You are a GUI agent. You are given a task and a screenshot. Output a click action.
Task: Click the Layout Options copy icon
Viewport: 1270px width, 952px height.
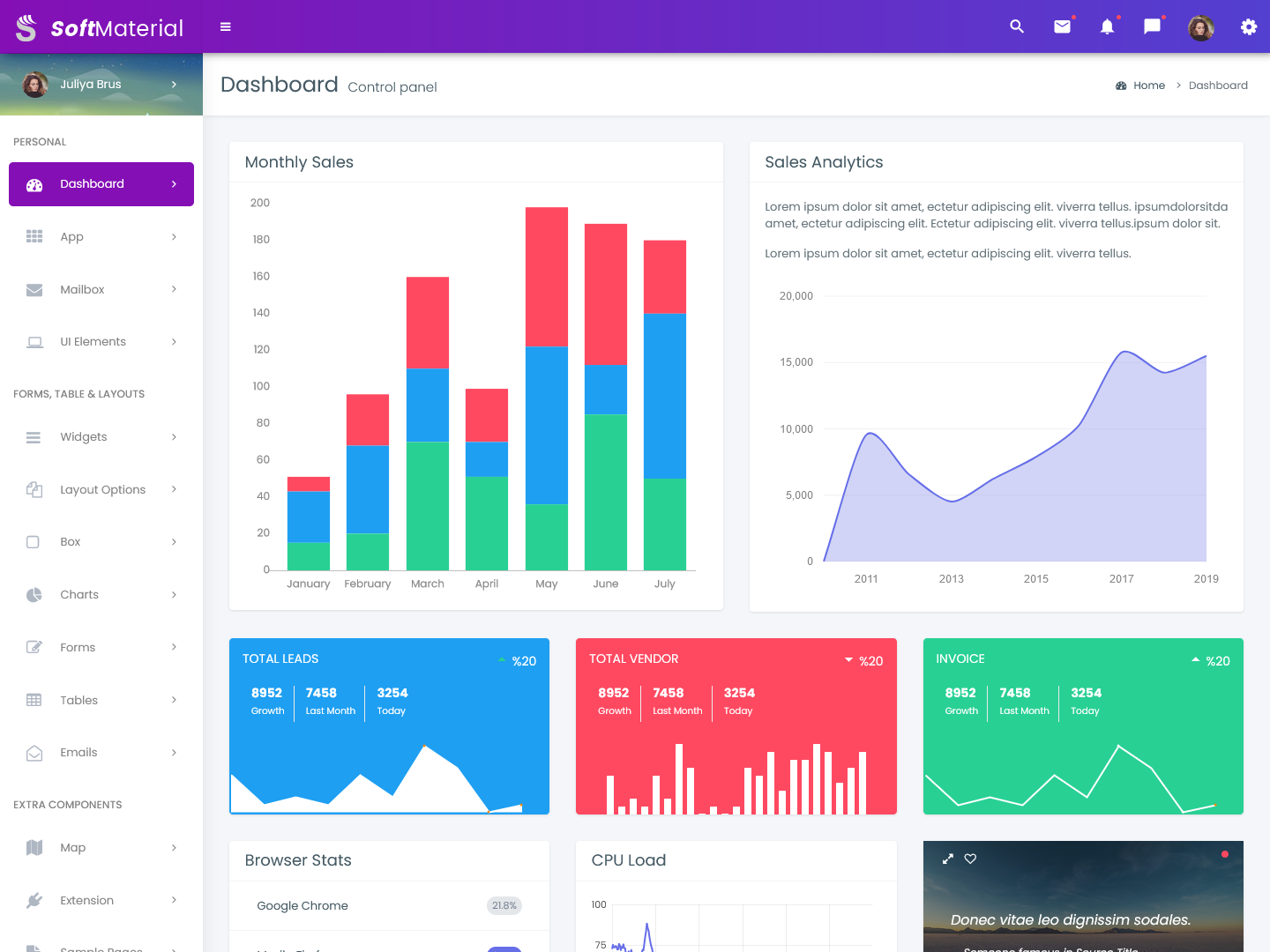coord(34,489)
